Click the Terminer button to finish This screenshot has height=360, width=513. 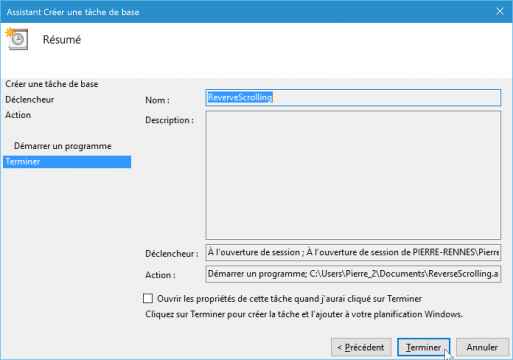(423, 347)
